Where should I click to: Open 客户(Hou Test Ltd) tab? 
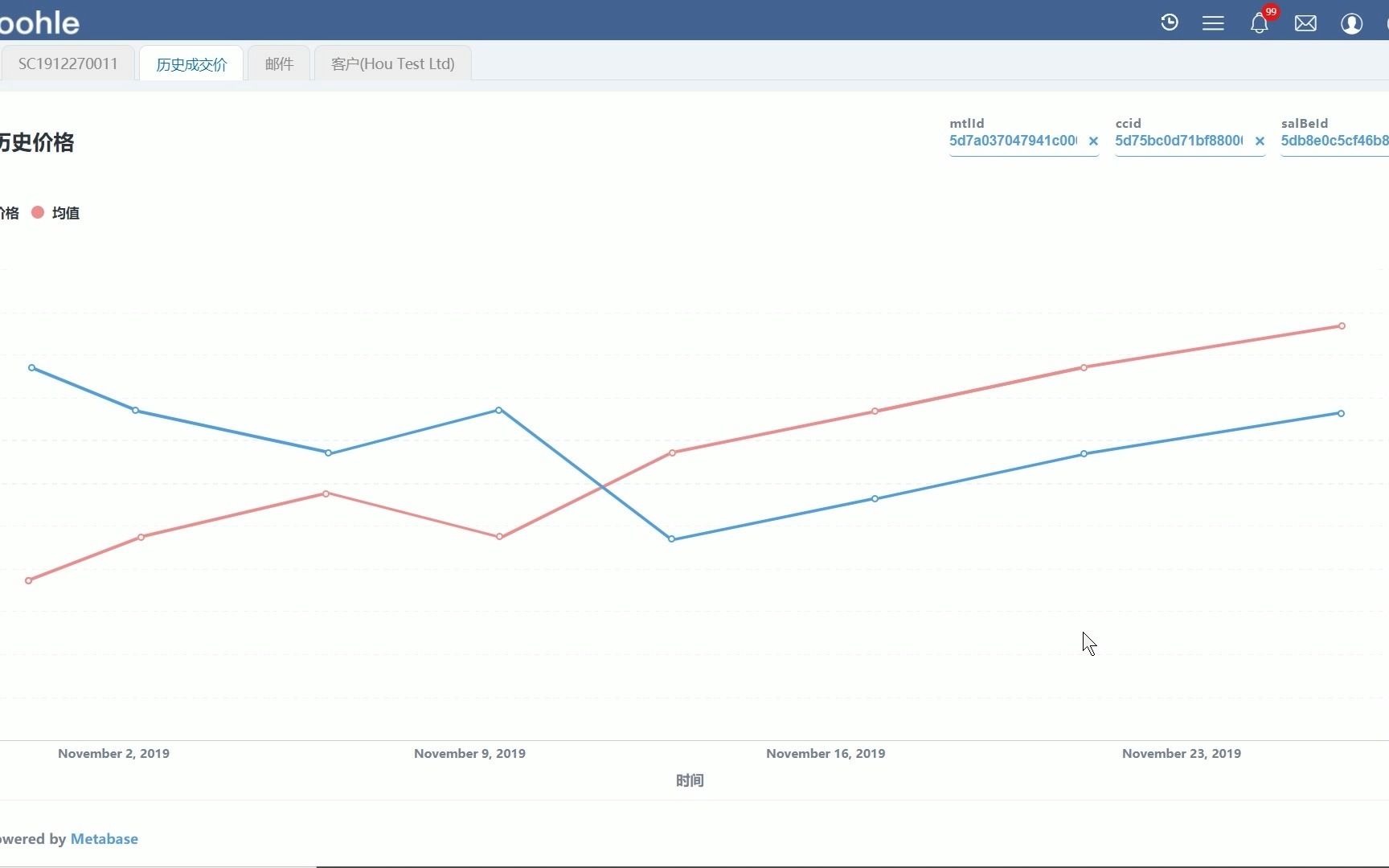(392, 63)
